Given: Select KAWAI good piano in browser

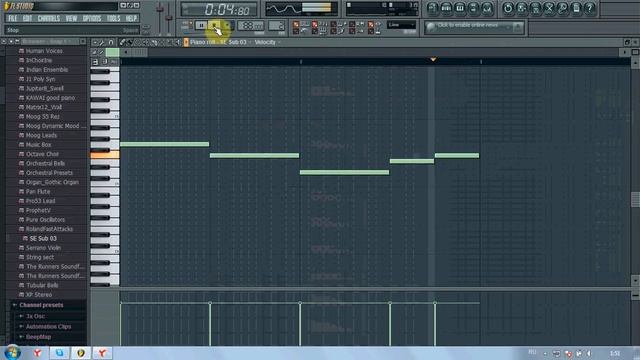Looking at the screenshot, I should (50, 98).
